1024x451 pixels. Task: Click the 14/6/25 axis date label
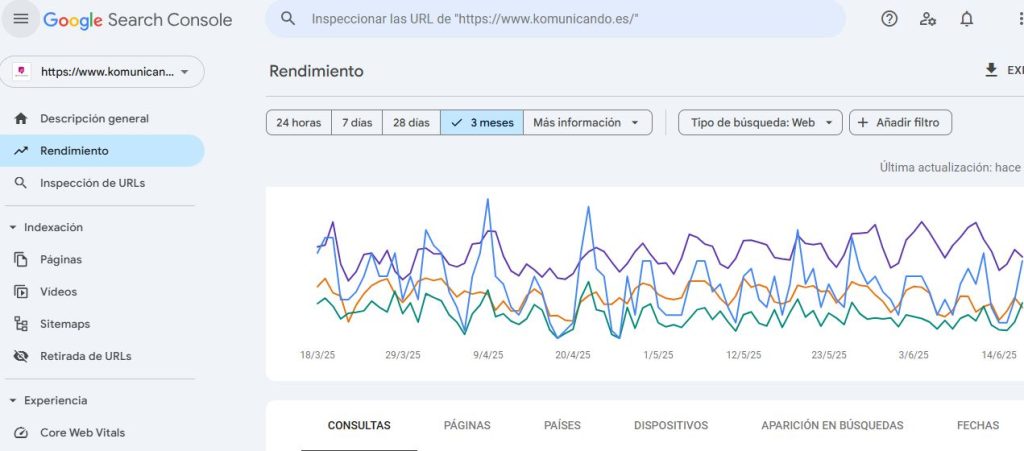pos(999,355)
